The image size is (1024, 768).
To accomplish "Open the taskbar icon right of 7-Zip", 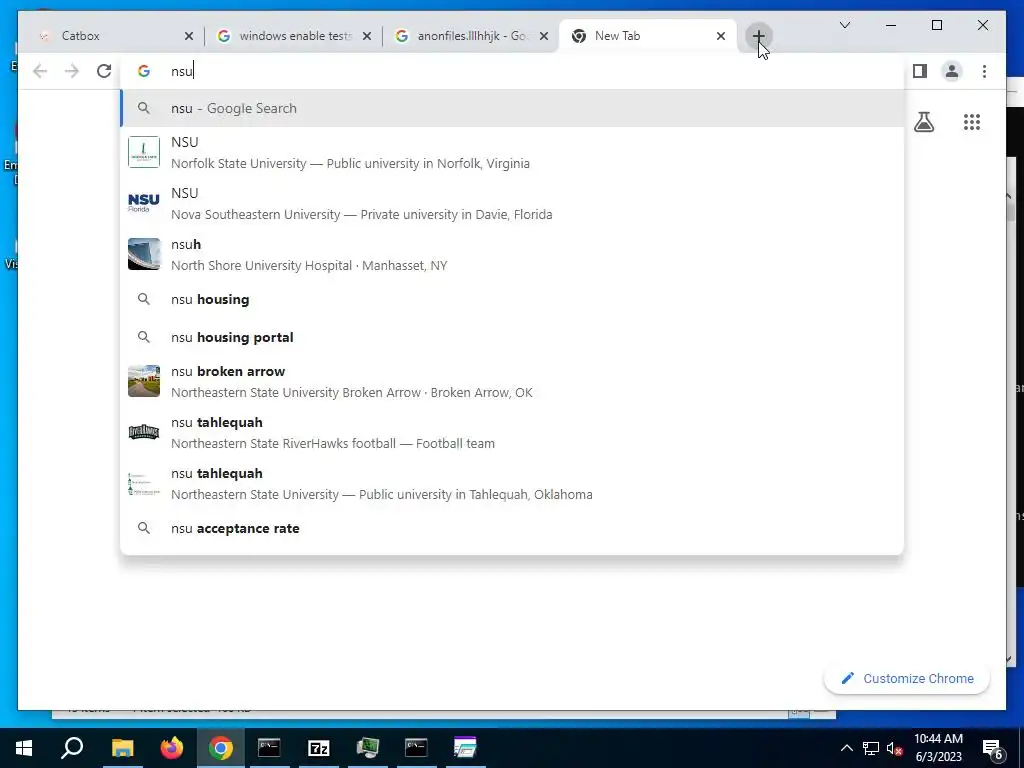I will coord(368,748).
